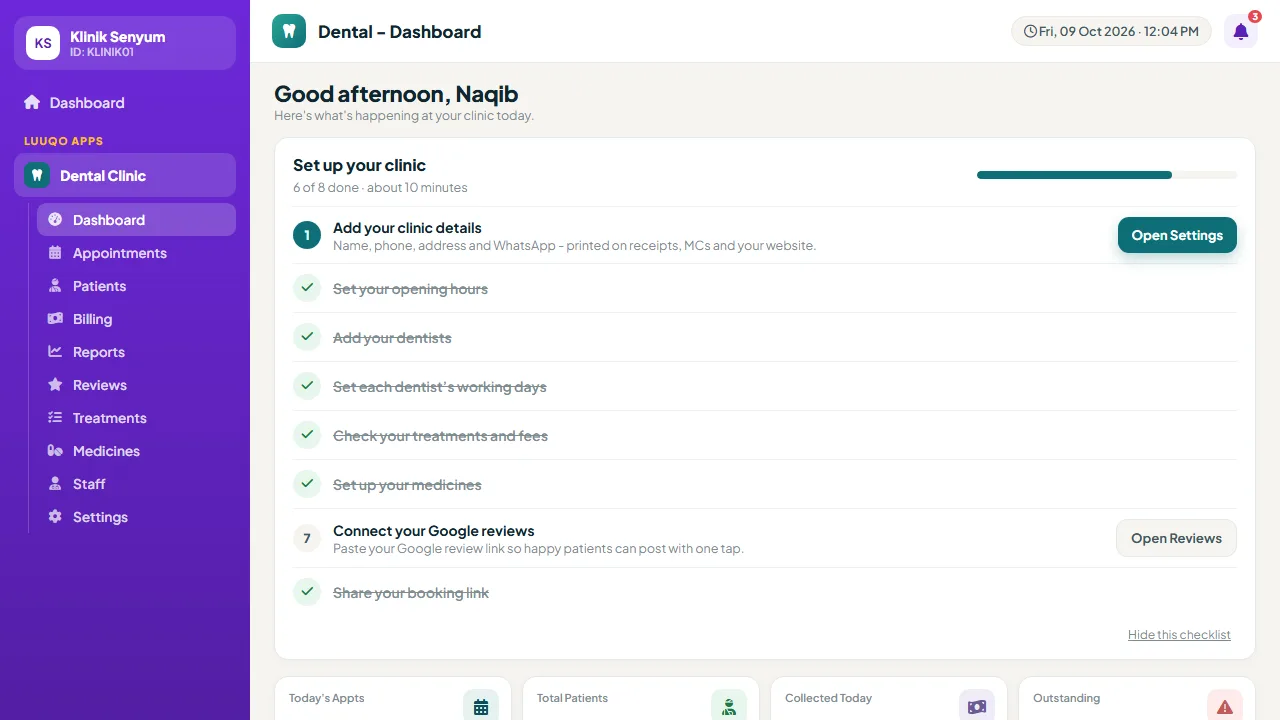Click the pills icon next to Medicines

tap(55, 451)
